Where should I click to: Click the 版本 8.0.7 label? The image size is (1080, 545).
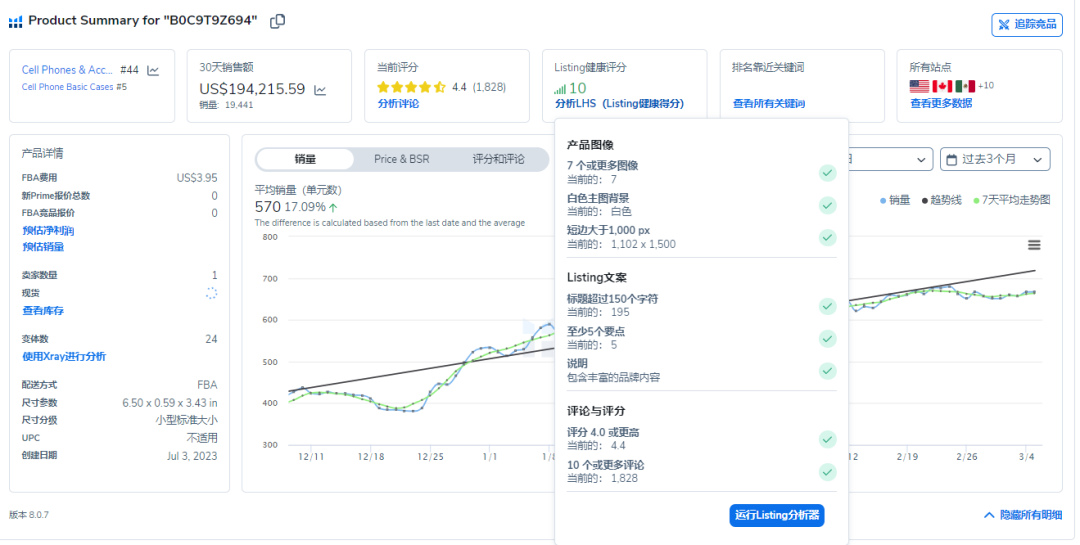29,515
